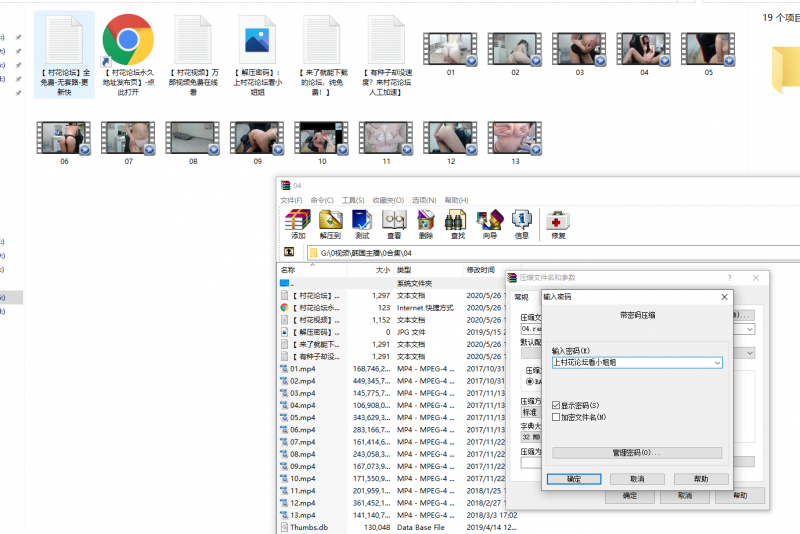
Task: Open the 文件(F) menu in WinRAR
Action: (291, 200)
